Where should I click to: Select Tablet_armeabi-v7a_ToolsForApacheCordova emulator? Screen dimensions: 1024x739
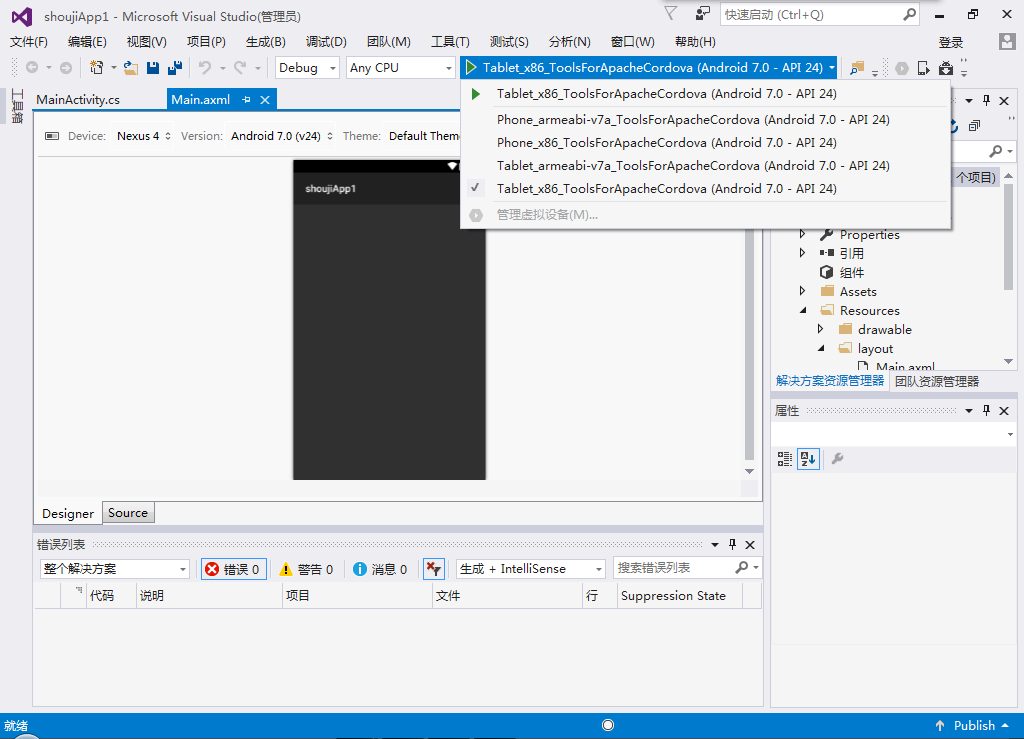(x=693, y=166)
